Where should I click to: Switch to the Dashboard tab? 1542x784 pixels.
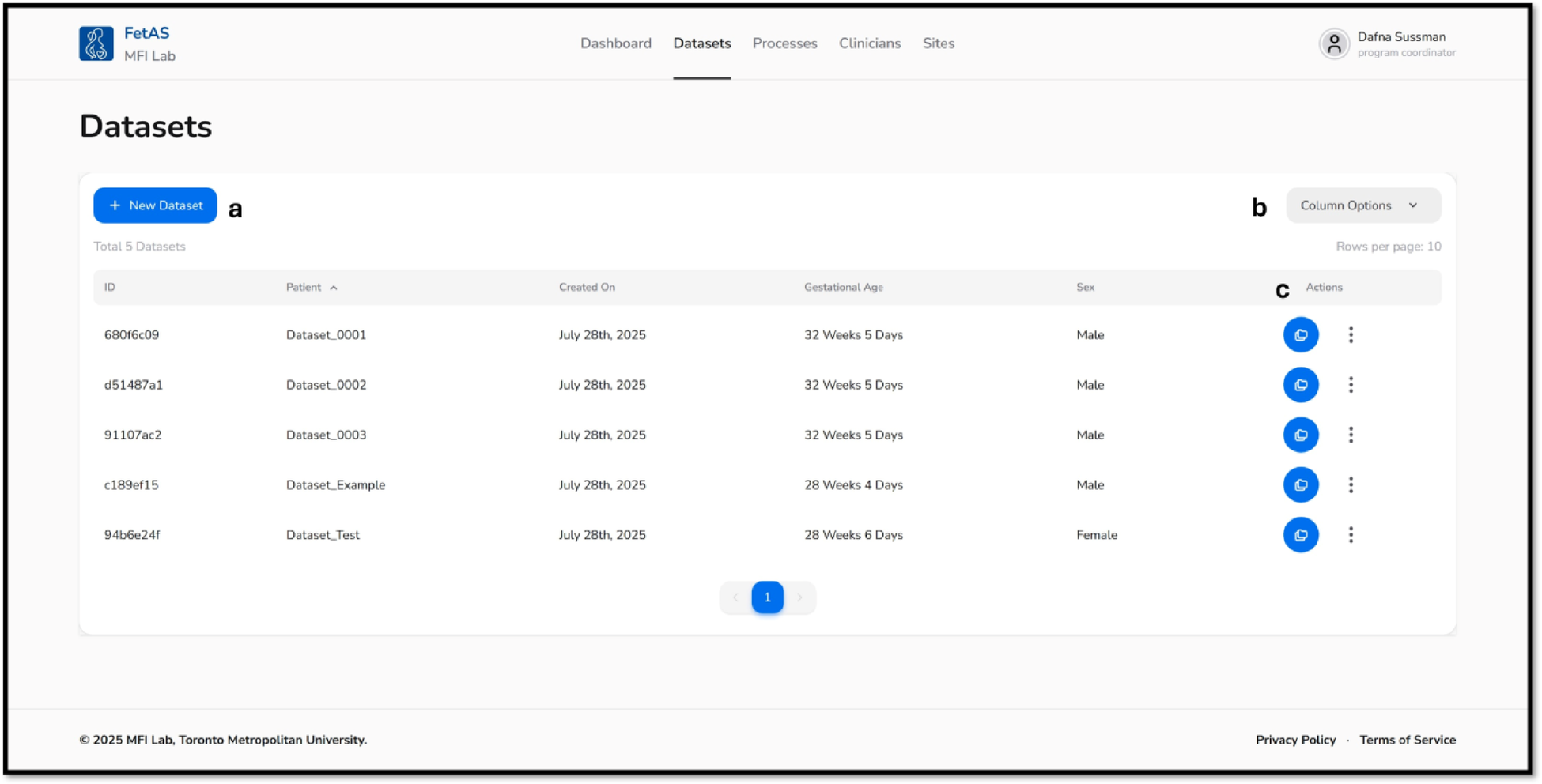pyautogui.click(x=615, y=43)
